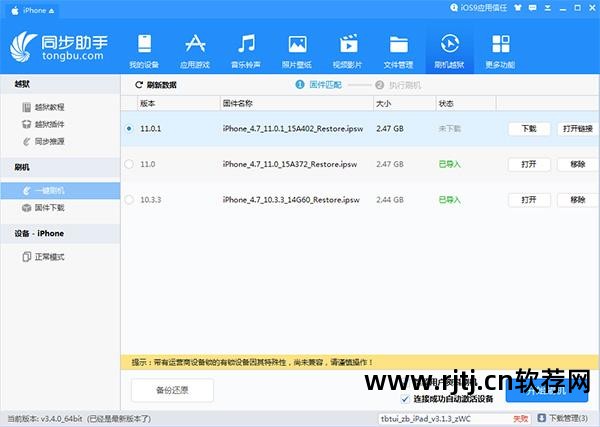Click 下载 for 11.0.1 firmware

coord(529,129)
